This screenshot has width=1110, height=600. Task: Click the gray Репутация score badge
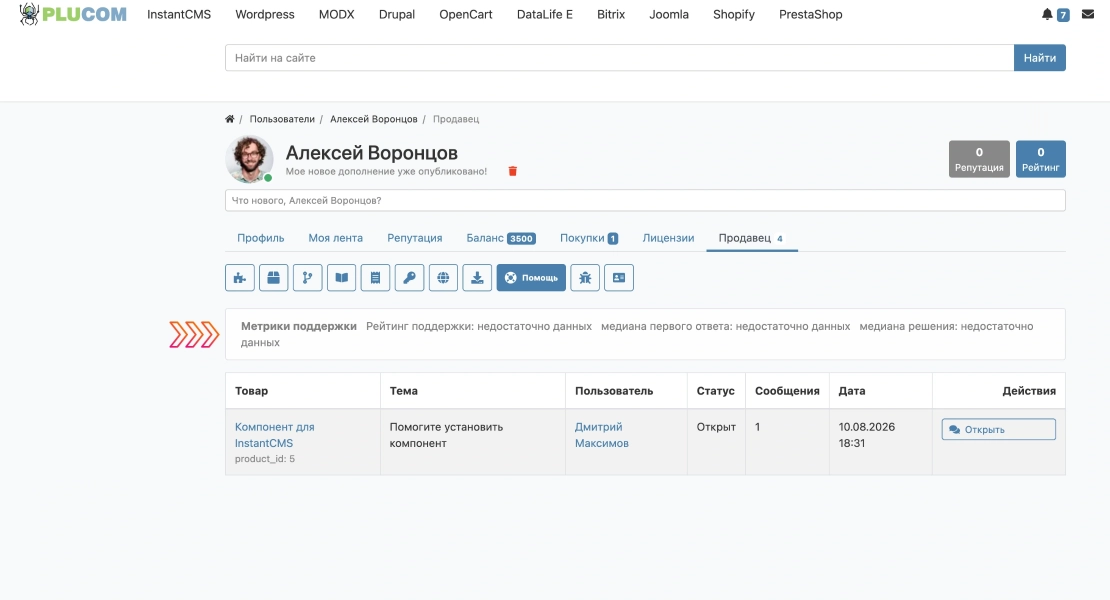[979, 159]
